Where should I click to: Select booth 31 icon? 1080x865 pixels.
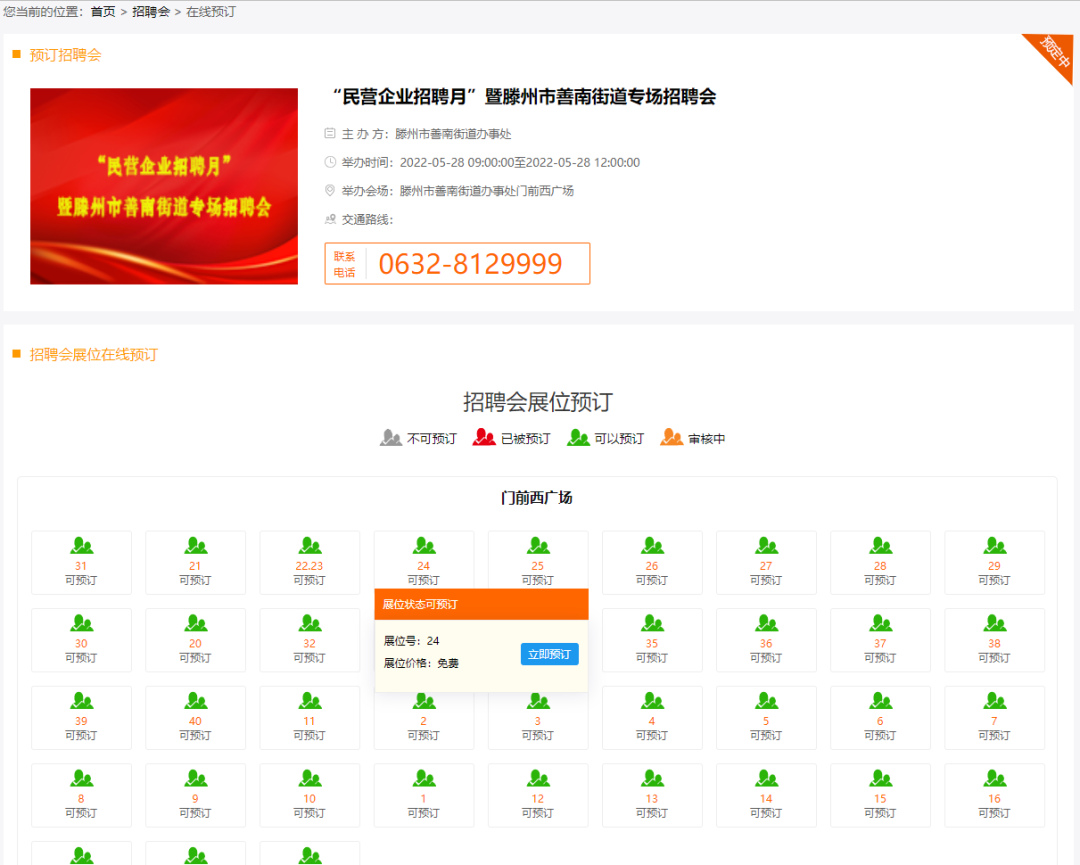tap(81, 546)
